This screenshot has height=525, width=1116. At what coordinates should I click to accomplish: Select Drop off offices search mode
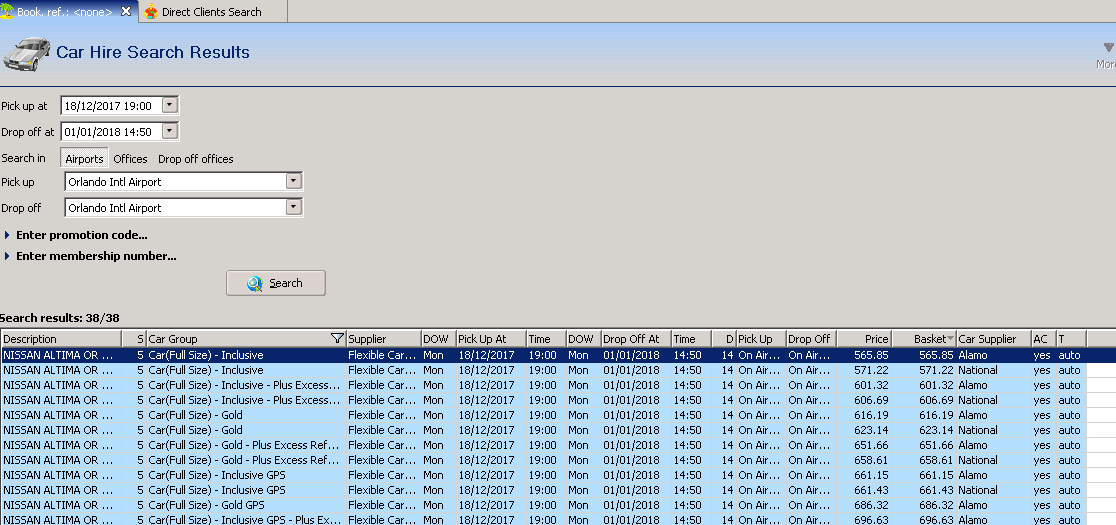[196, 159]
